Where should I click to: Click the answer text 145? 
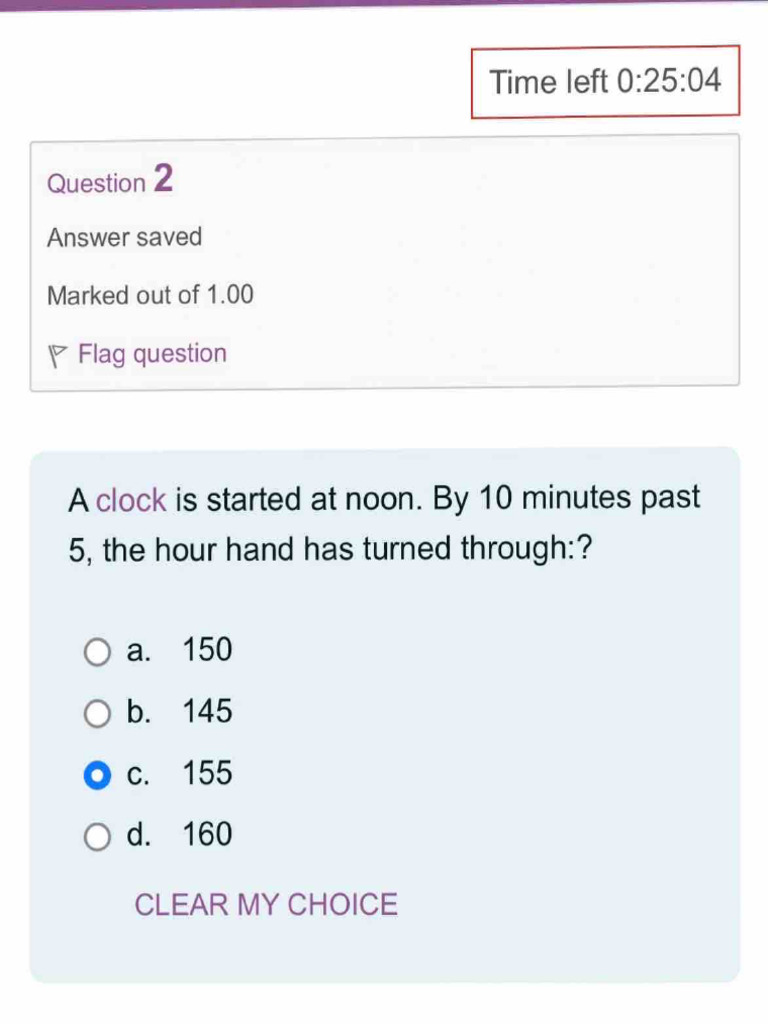click(x=208, y=713)
